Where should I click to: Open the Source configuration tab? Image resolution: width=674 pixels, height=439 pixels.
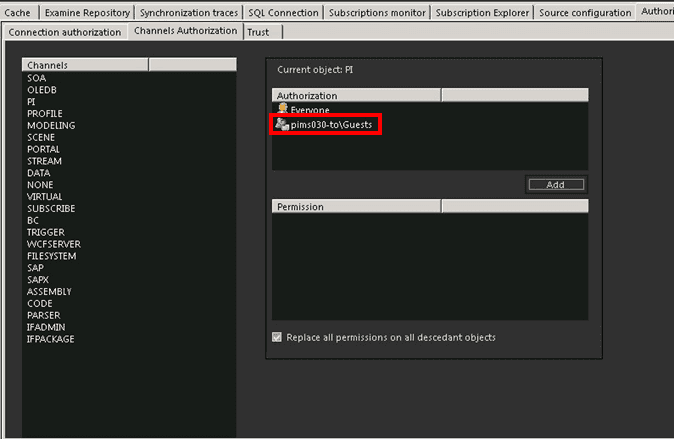[585, 13]
